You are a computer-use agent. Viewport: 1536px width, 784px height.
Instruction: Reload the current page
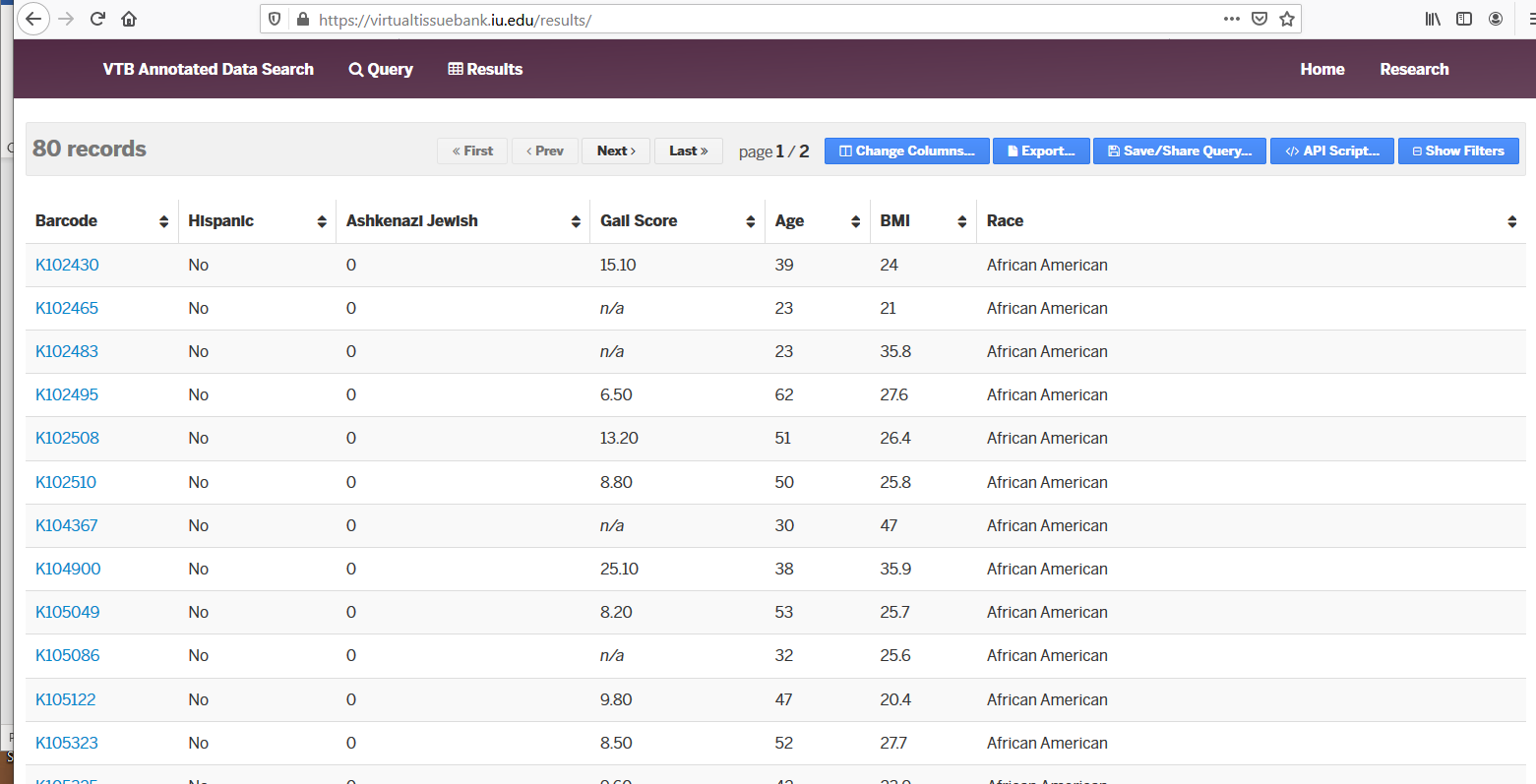coord(97,19)
